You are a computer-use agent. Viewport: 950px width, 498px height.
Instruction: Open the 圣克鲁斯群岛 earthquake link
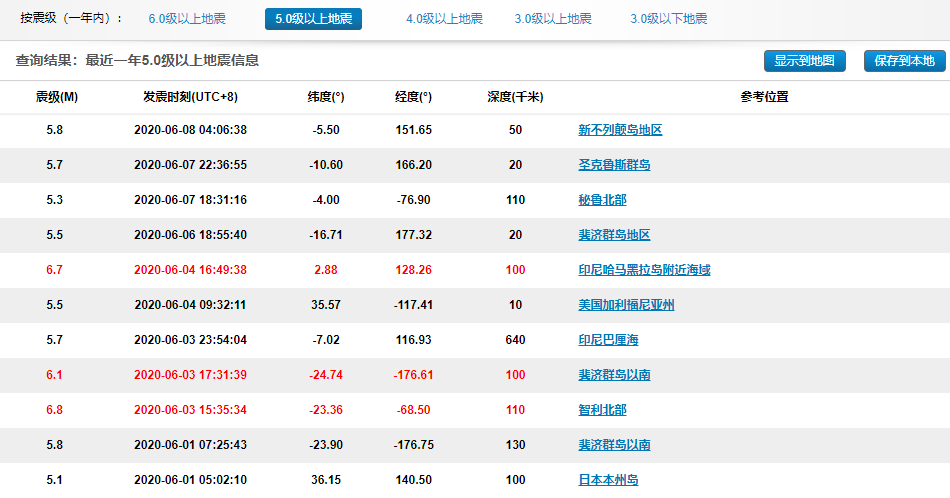614,165
